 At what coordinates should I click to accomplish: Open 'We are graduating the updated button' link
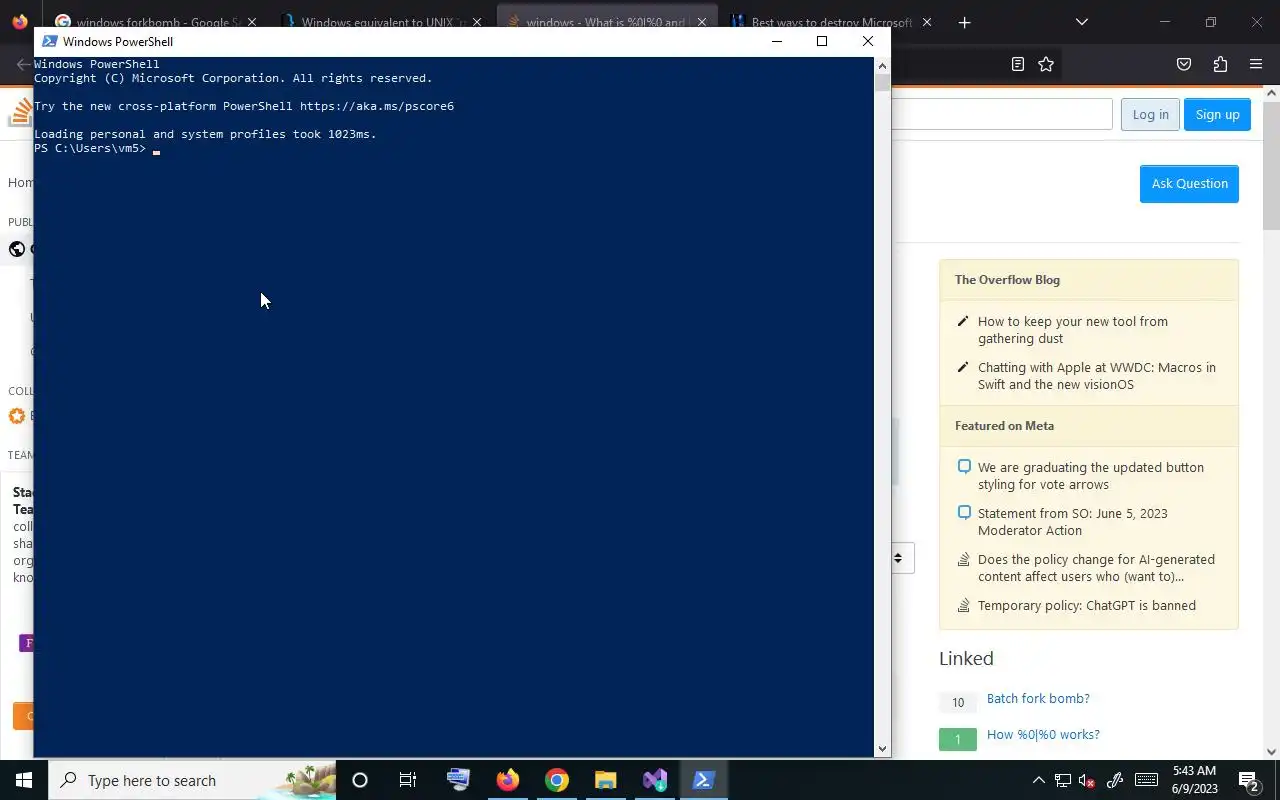pos(1090,476)
